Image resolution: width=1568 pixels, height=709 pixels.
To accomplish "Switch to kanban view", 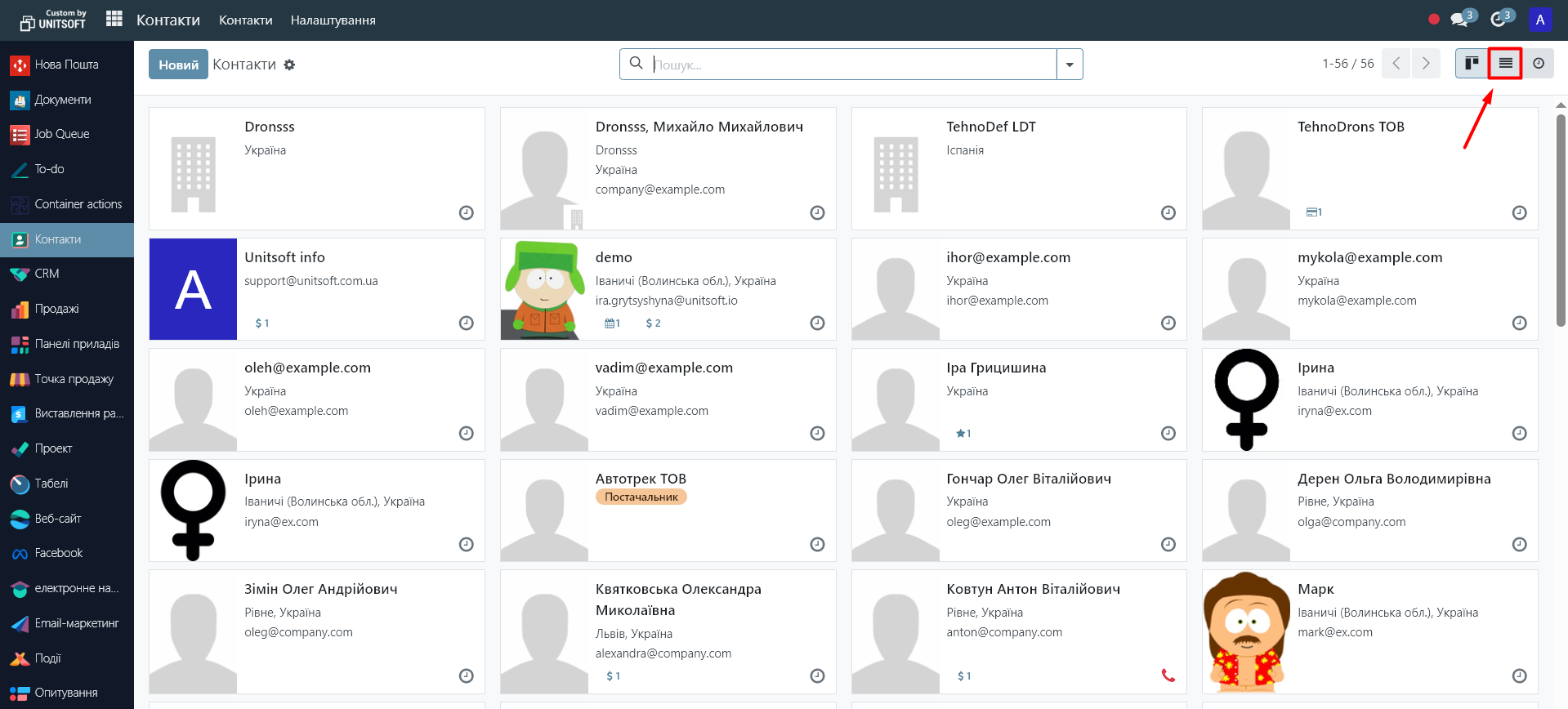I will point(1472,64).
